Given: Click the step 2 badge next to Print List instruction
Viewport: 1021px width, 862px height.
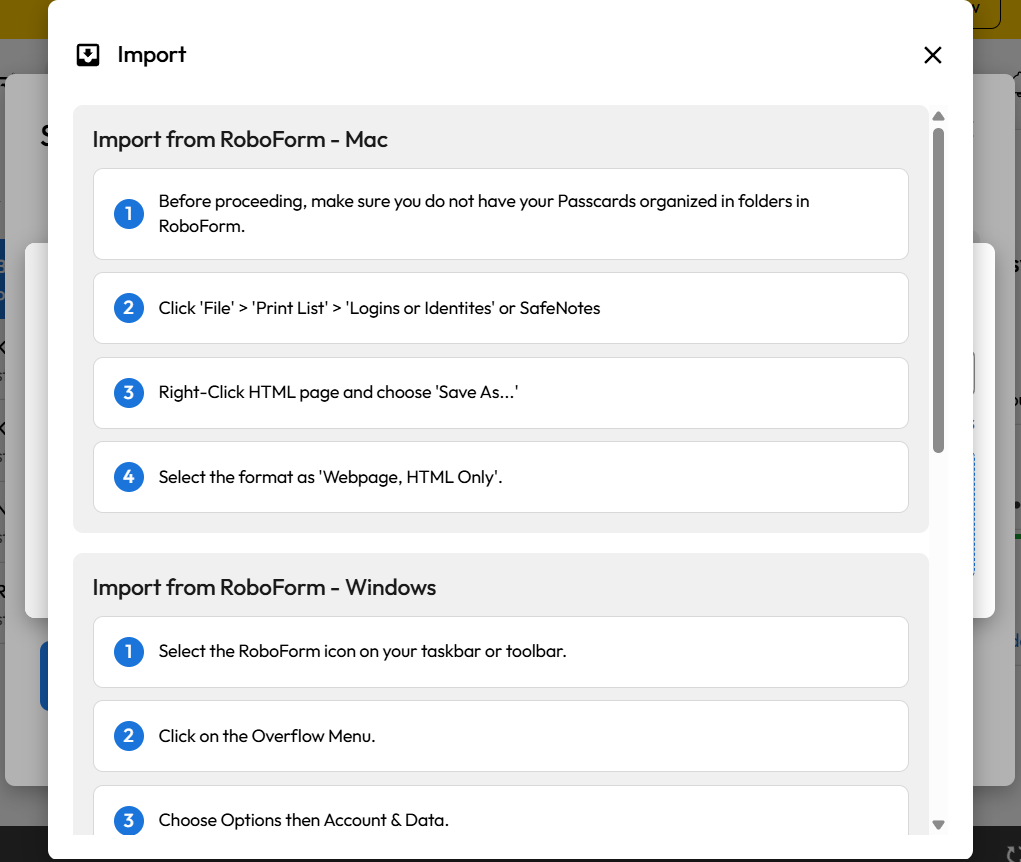Looking at the screenshot, I should tap(128, 307).
